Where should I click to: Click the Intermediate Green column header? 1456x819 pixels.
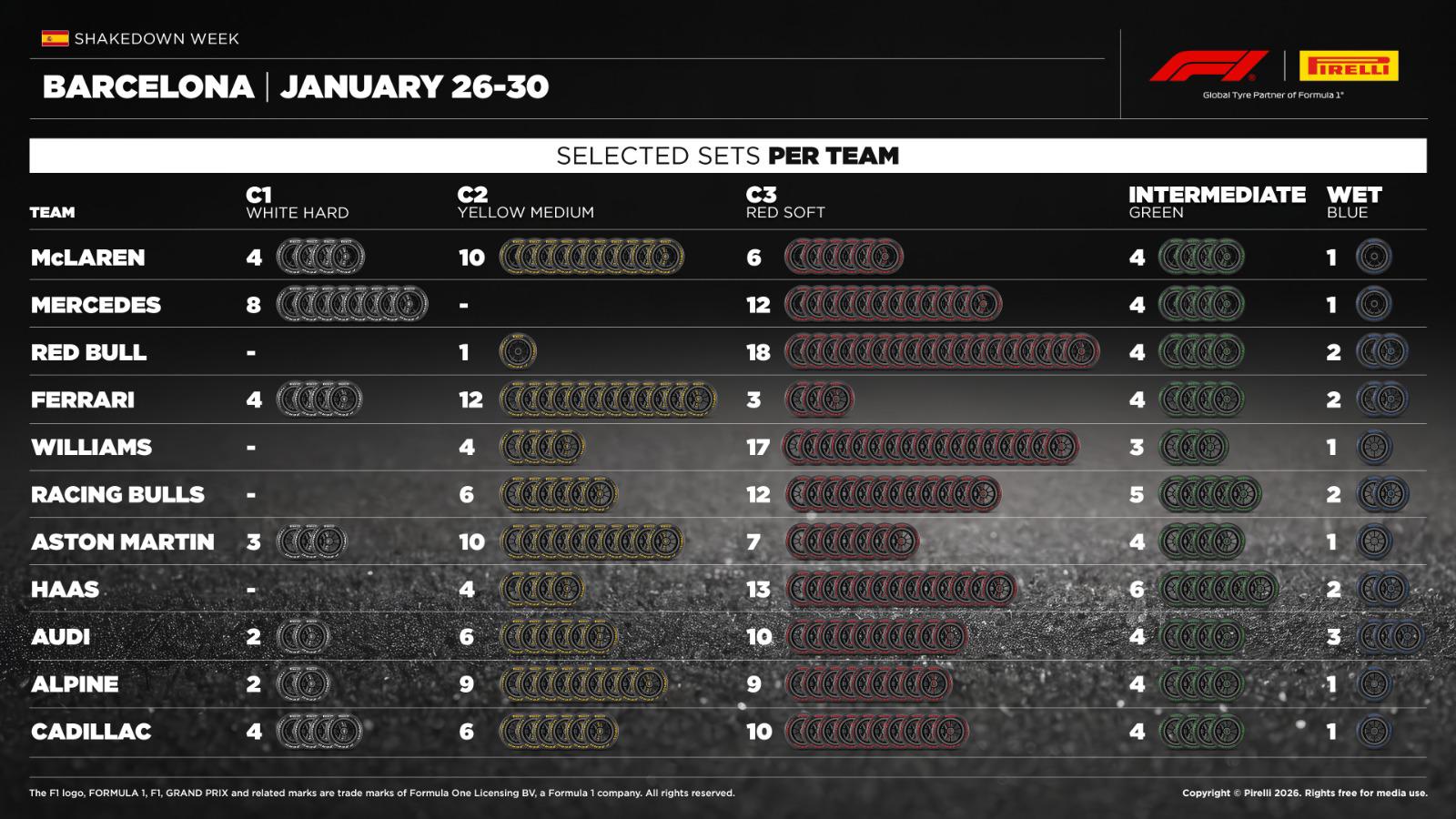tap(1216, 203)
